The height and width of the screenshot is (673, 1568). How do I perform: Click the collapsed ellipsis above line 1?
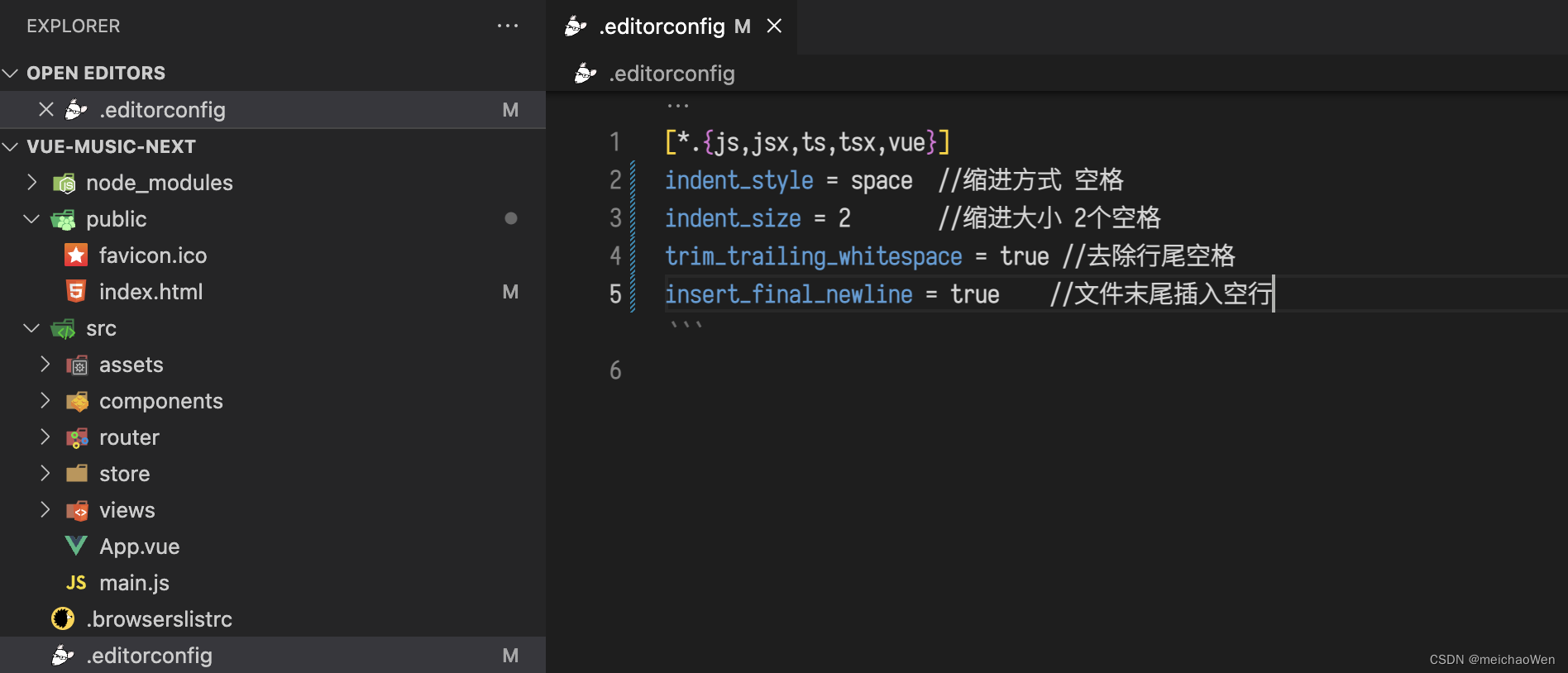tap(678, 106)
